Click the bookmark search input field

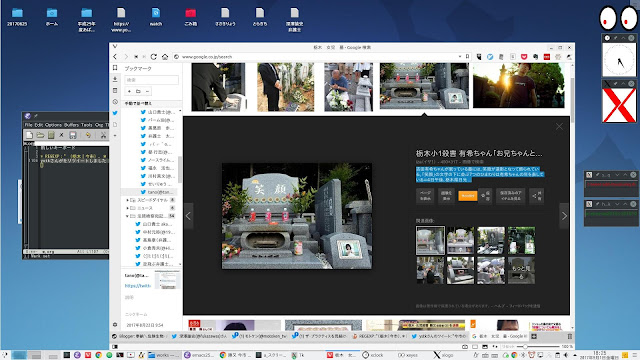click(x=151, y=80)
